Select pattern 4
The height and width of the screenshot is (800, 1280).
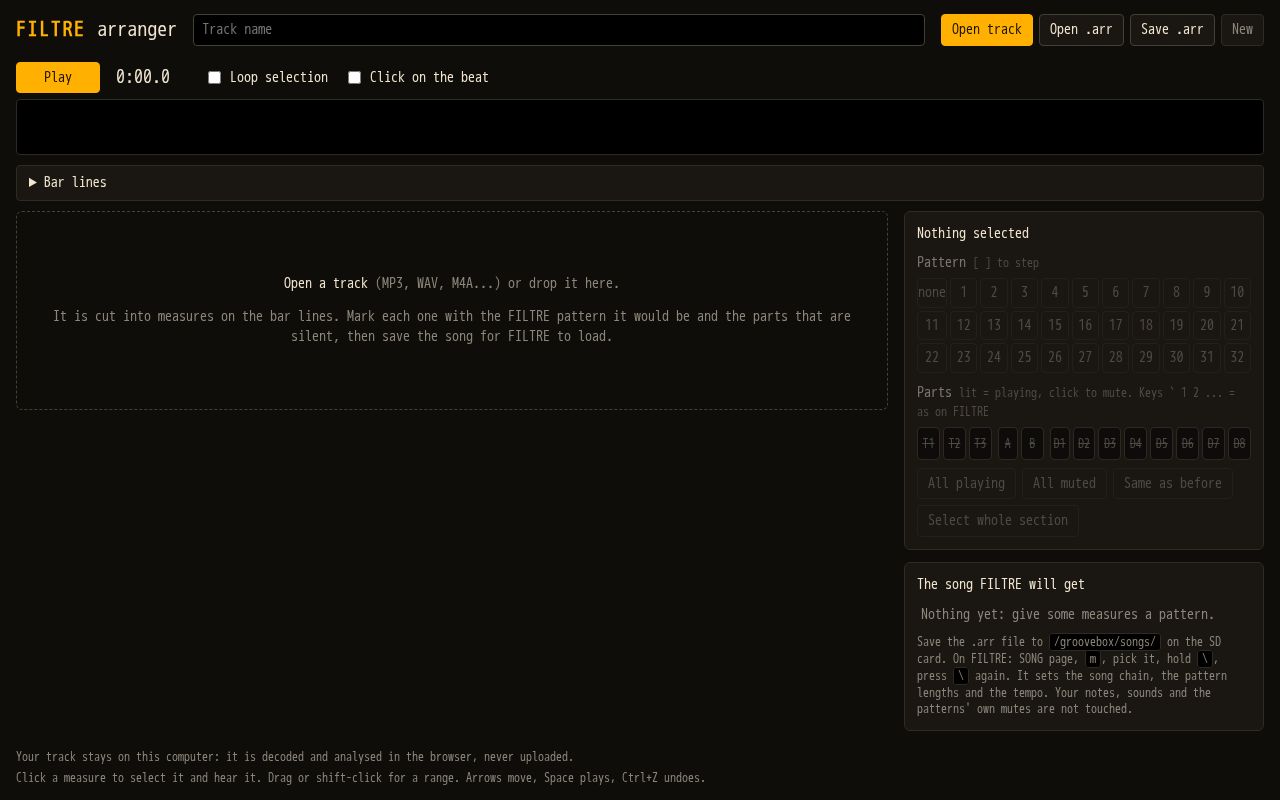[x=1054, y=292]
